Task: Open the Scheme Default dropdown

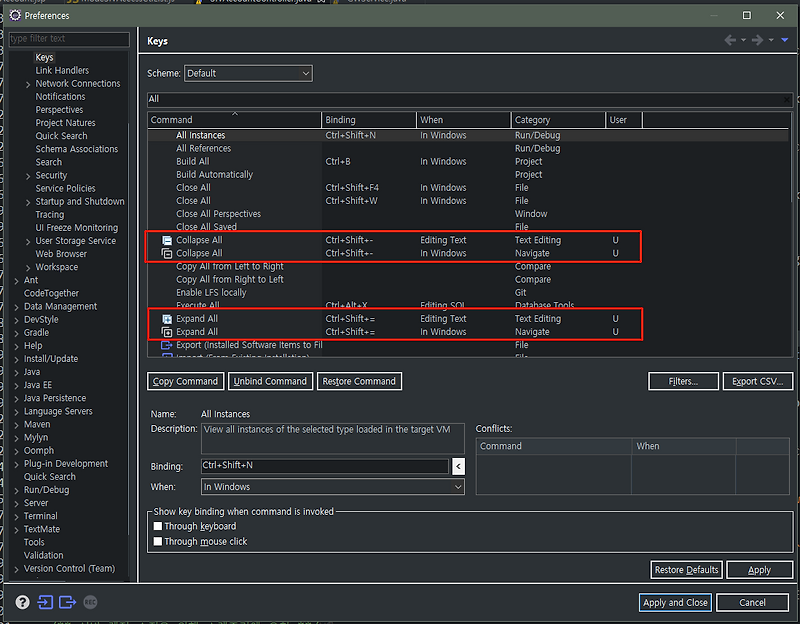Action: (x=248, y=73)
